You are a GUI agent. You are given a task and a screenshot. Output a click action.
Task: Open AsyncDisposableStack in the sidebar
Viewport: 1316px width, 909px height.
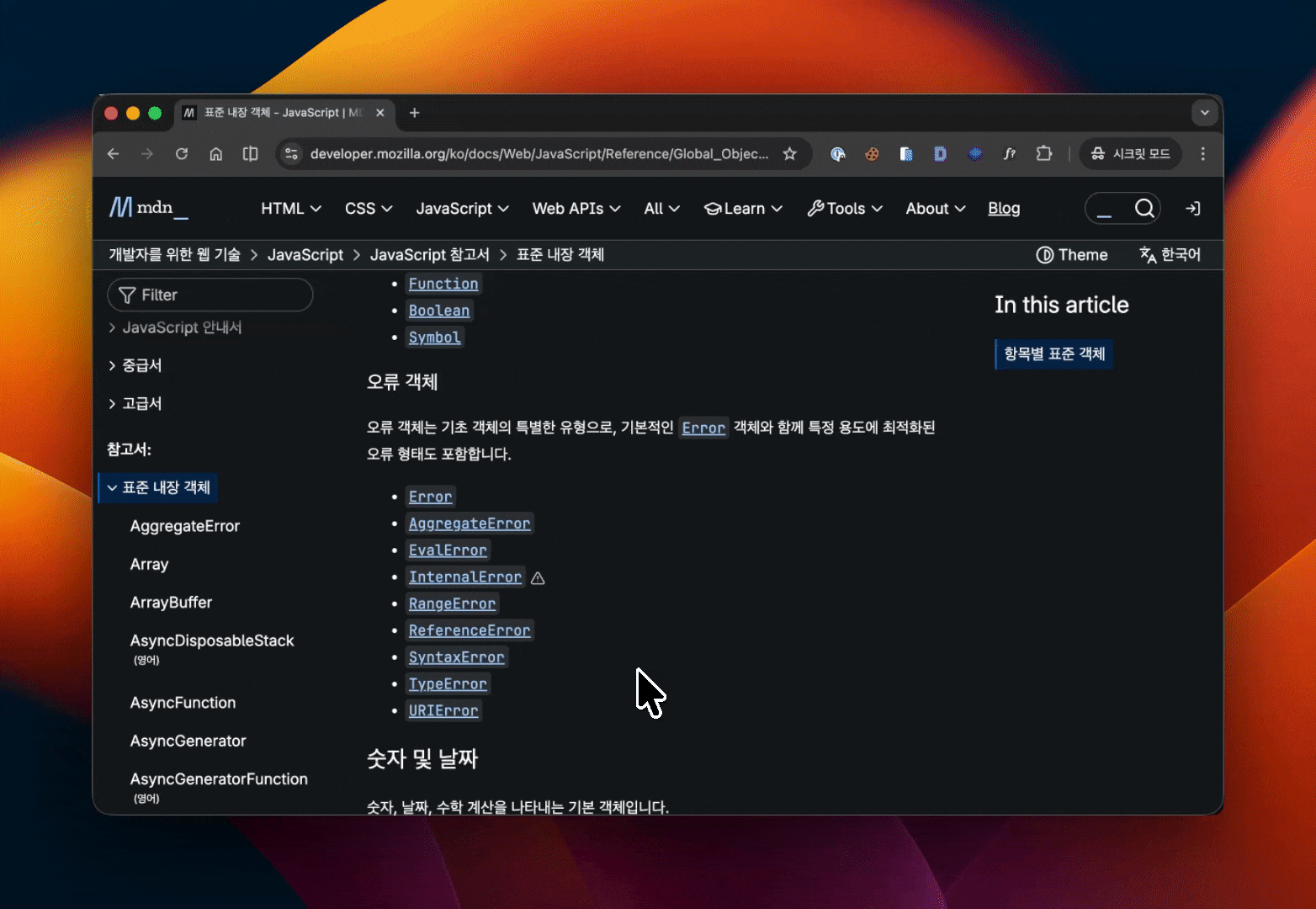(212, 641)
